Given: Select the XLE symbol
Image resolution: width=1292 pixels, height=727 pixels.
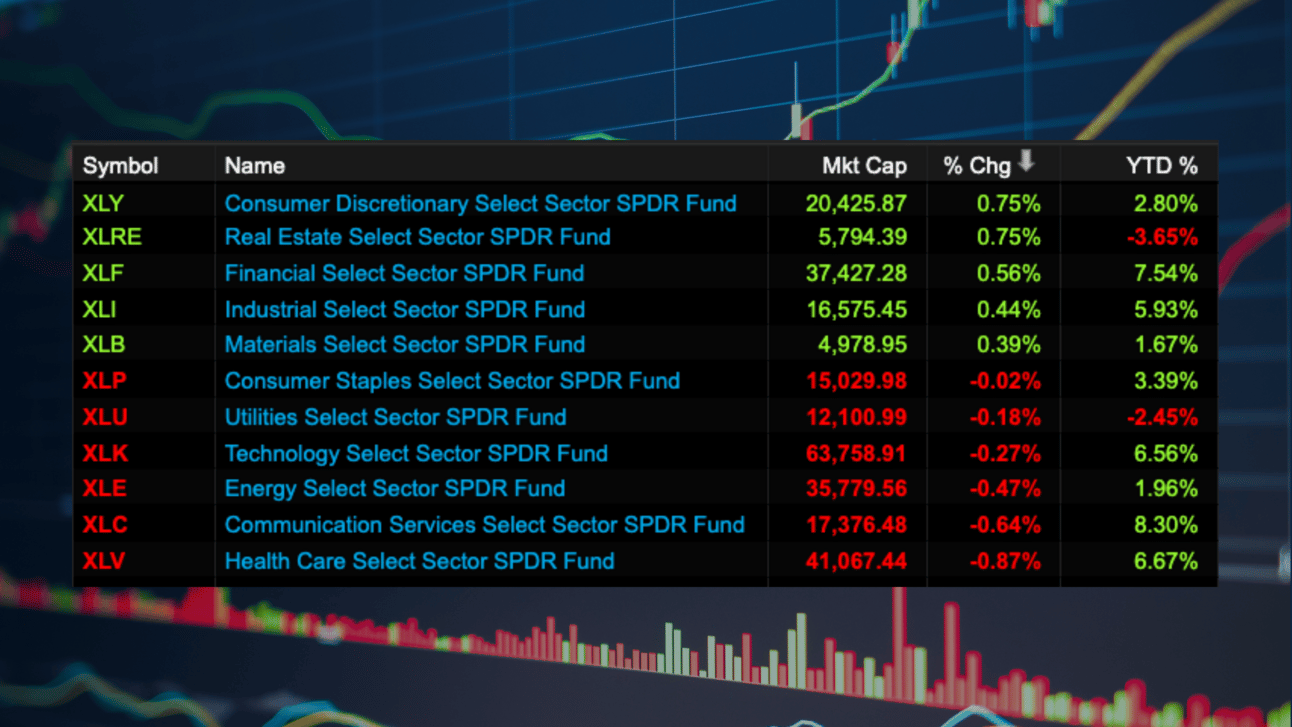Looking at the screenshot, I should click(x=104, y=488).
